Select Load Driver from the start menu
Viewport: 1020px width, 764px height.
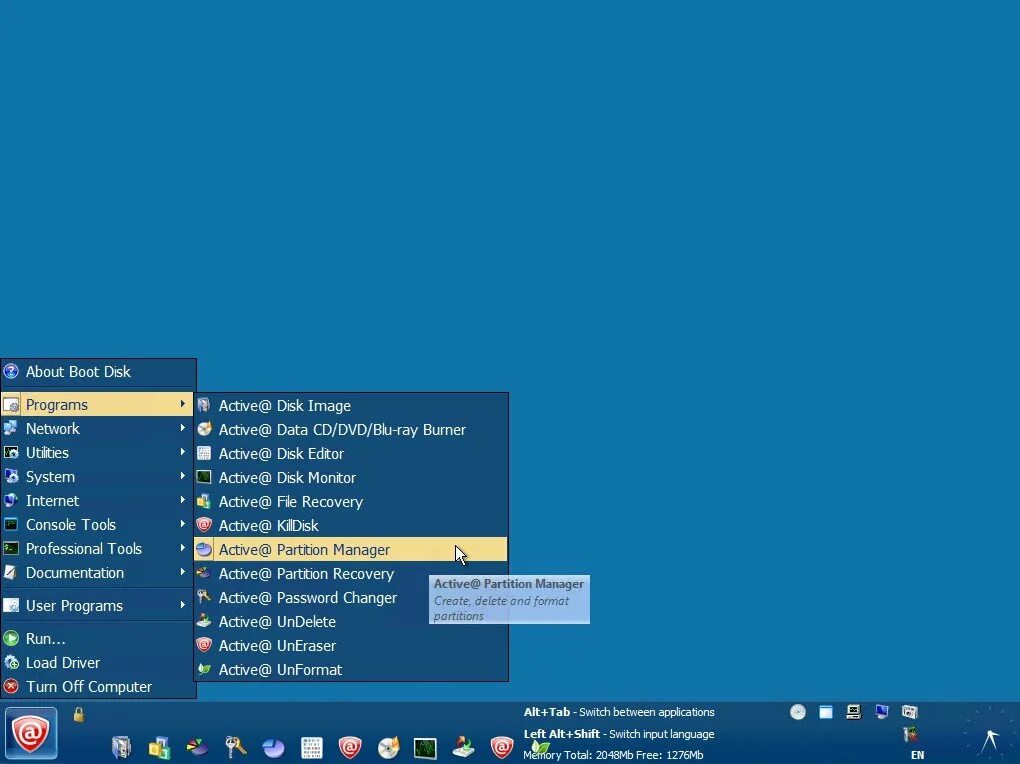[98, 662]
